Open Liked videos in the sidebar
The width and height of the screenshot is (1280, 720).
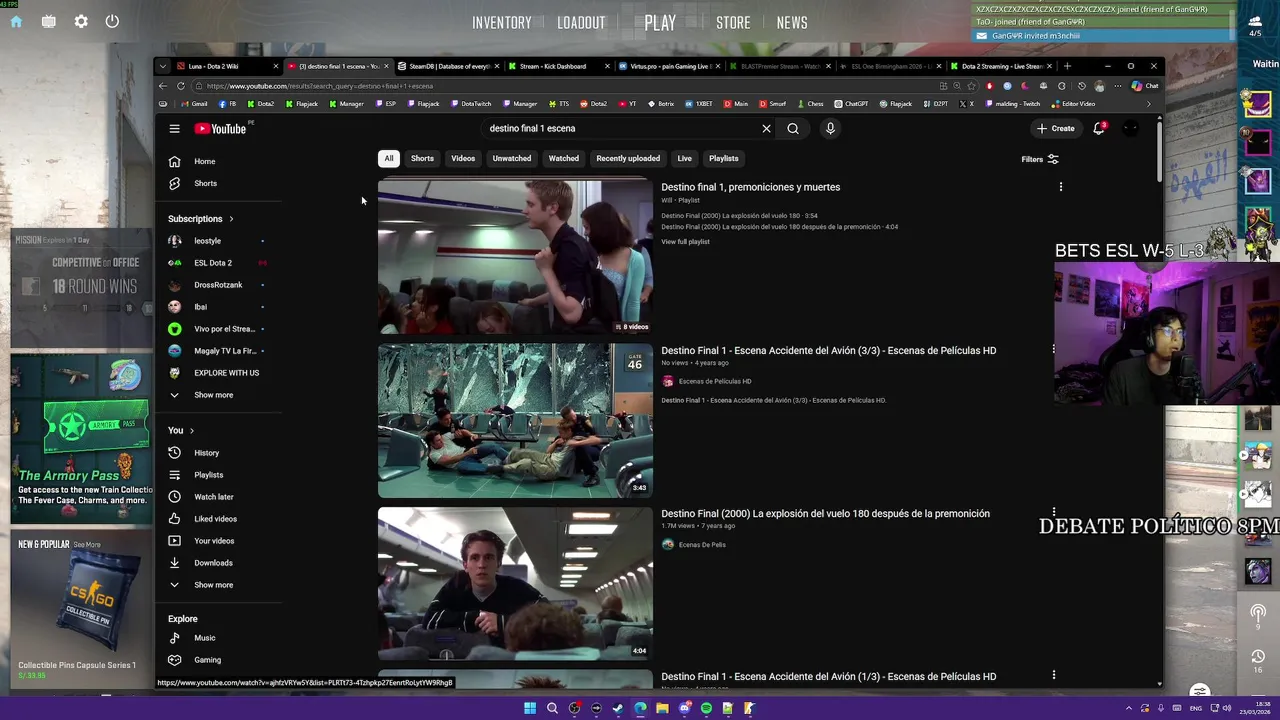pos(215,519)
